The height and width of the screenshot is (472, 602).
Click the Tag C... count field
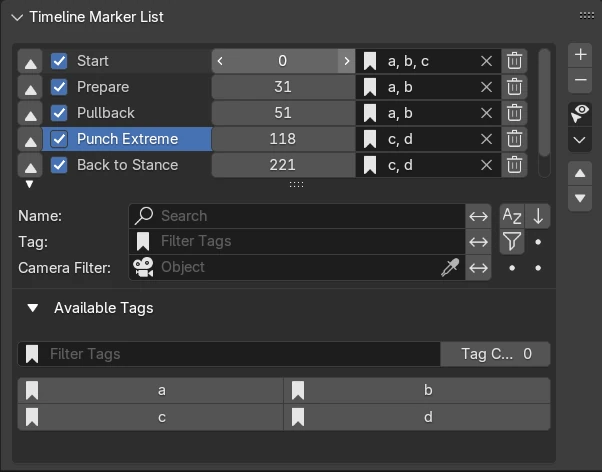[495, 354]
